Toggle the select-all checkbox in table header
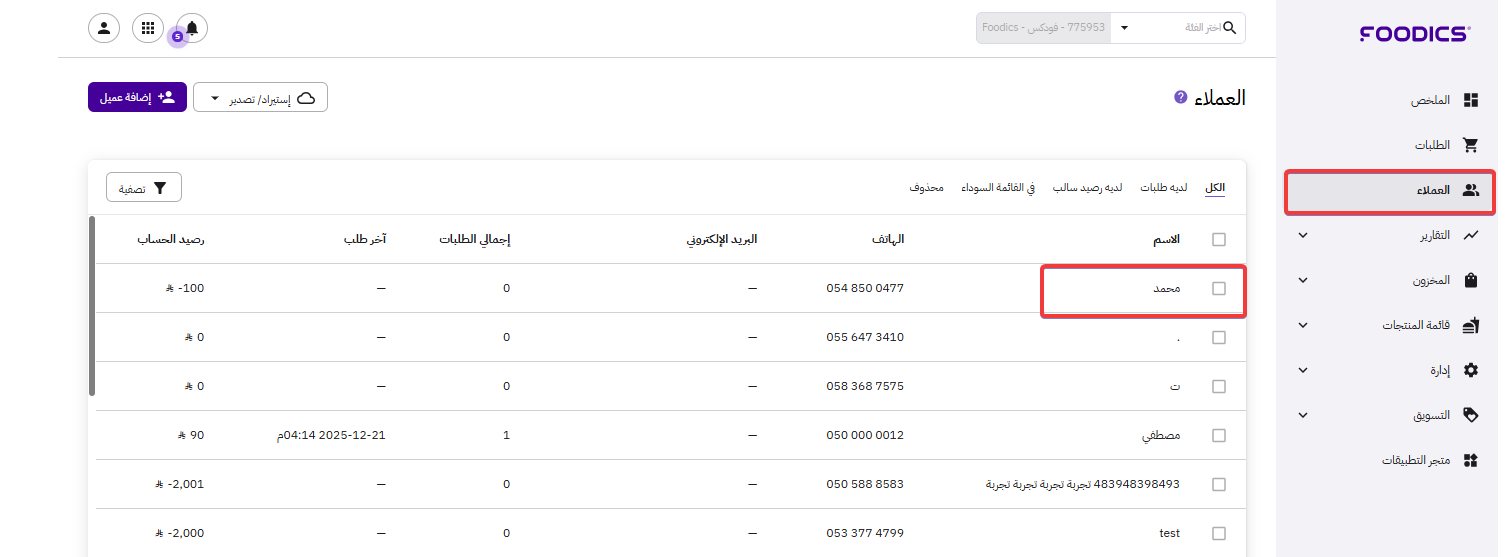Viewport: 1506px width, 557px height. click(1218, 239)
